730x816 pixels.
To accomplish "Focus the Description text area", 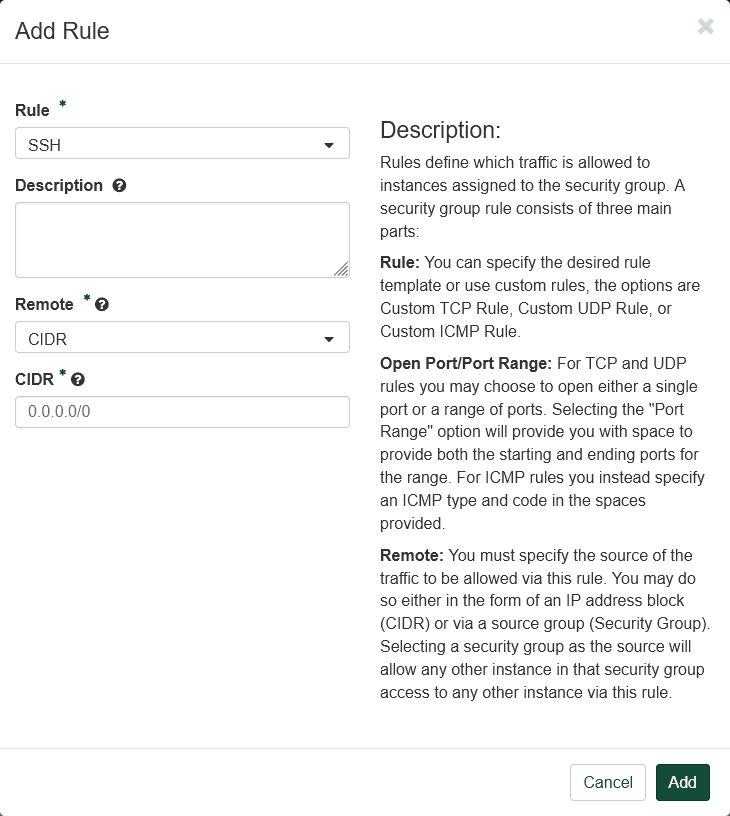I will pos(180,239).
